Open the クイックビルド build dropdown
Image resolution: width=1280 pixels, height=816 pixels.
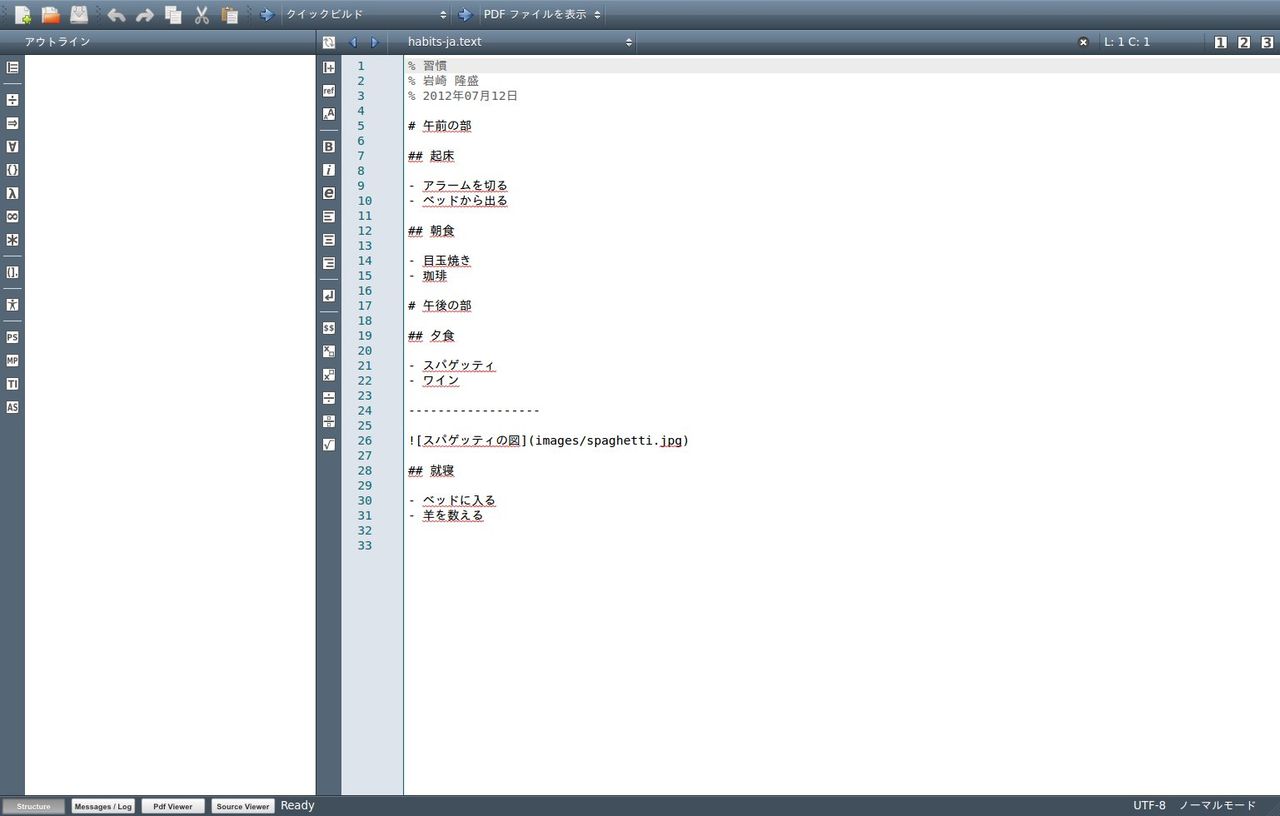coord(366,15)
